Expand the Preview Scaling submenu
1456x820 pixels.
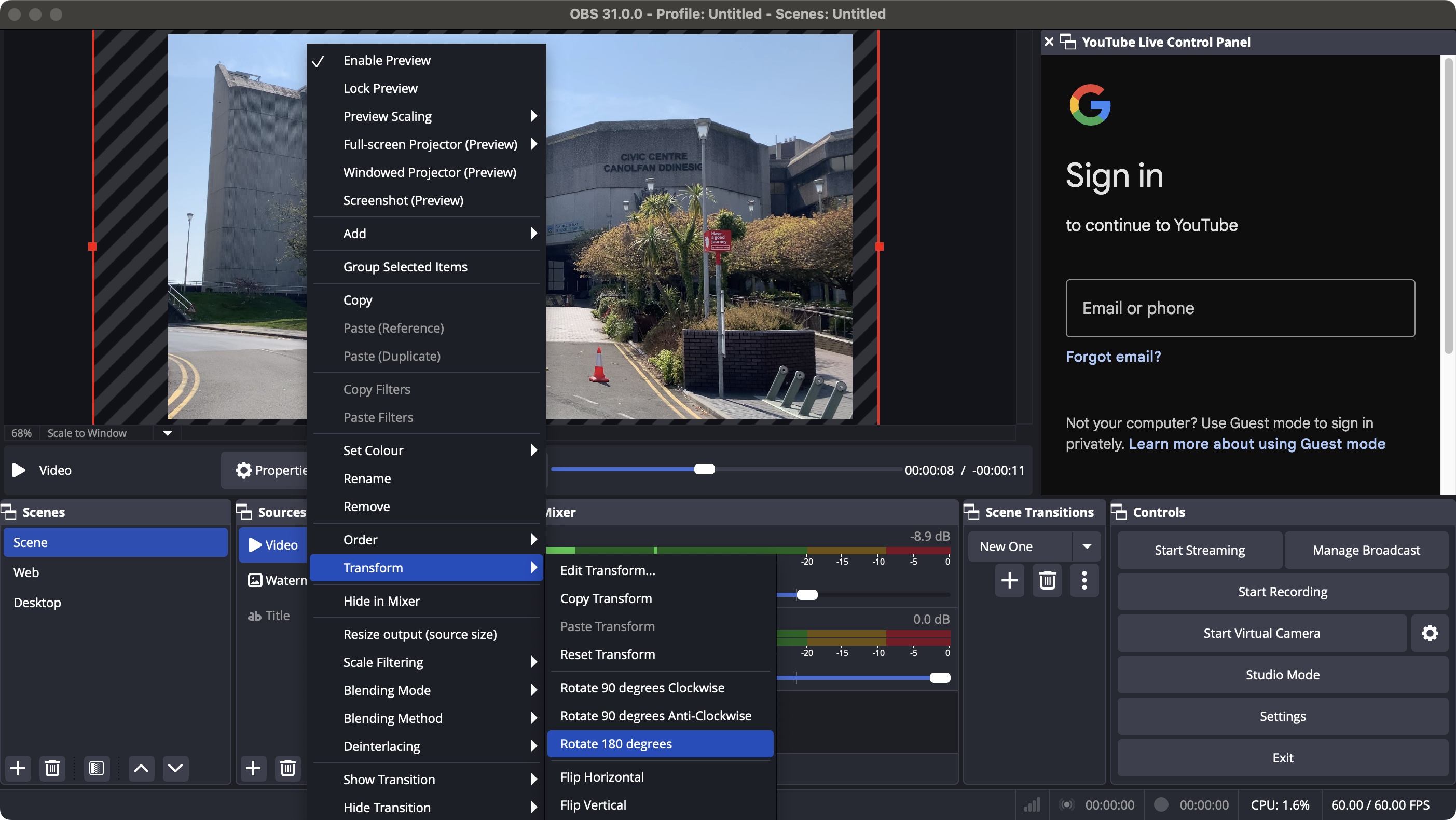pos(387,116)
